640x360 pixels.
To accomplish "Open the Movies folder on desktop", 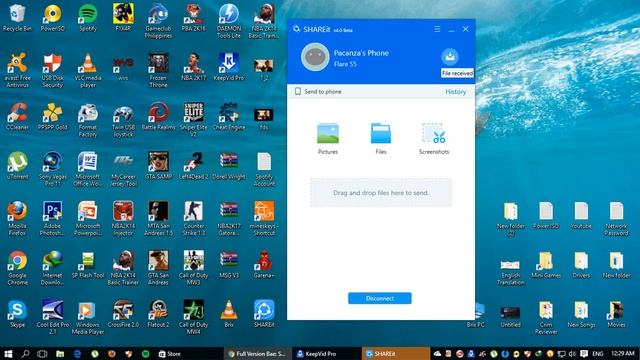I will coord(616,314).
